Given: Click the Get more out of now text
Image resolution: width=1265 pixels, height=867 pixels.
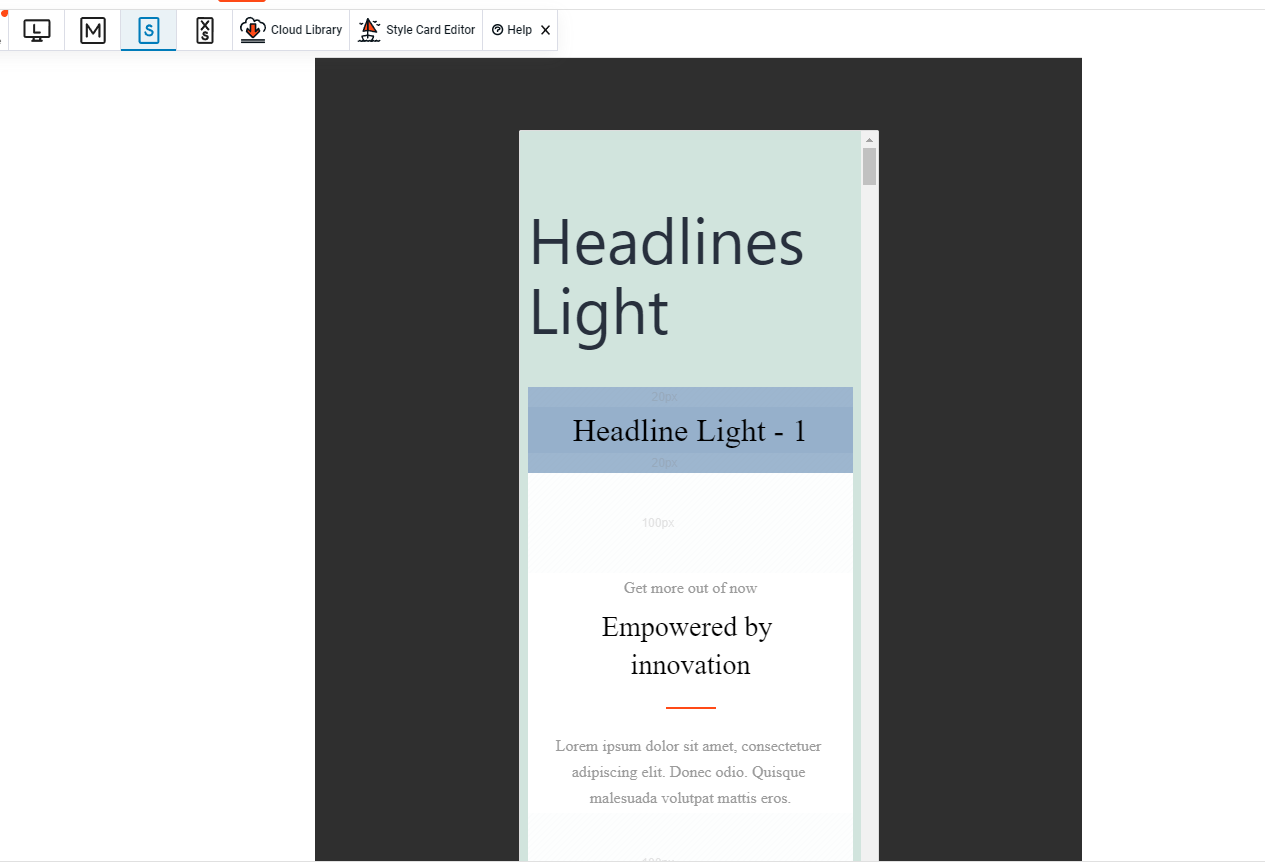Looking at the screenshot, I should [689, 588].
